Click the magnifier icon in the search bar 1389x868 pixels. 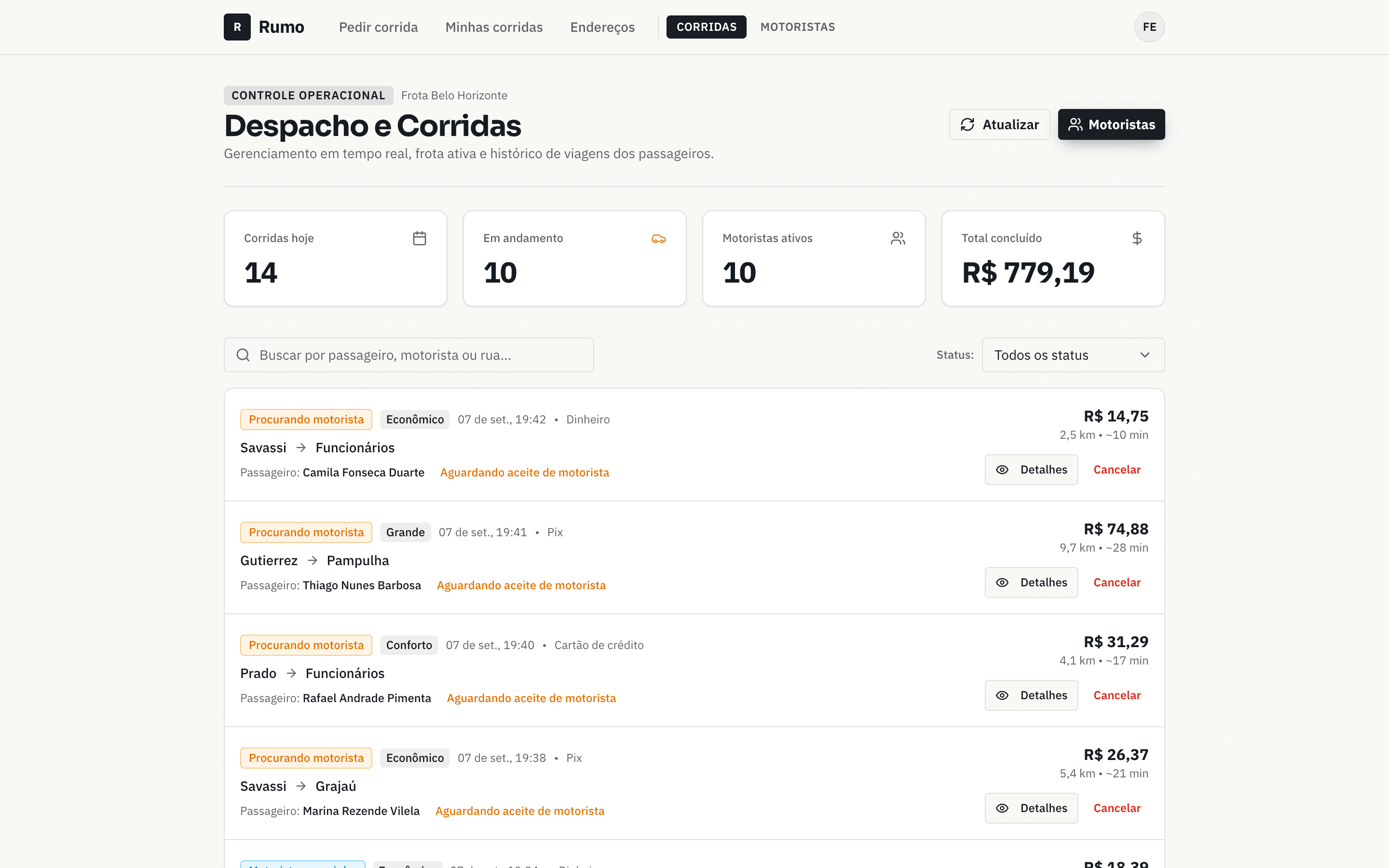click(244, 355)
